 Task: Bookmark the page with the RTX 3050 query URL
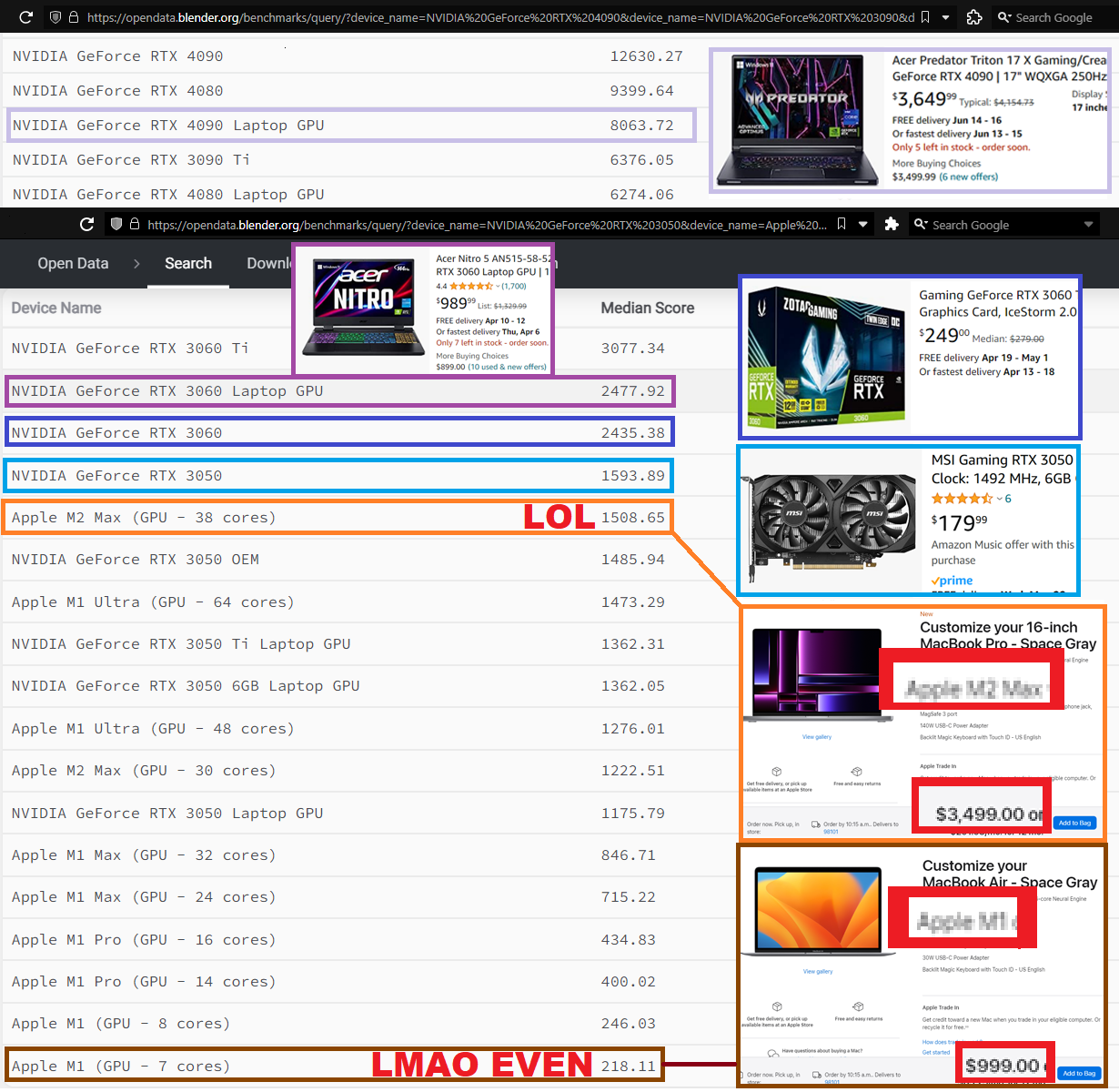coord(842,224)
